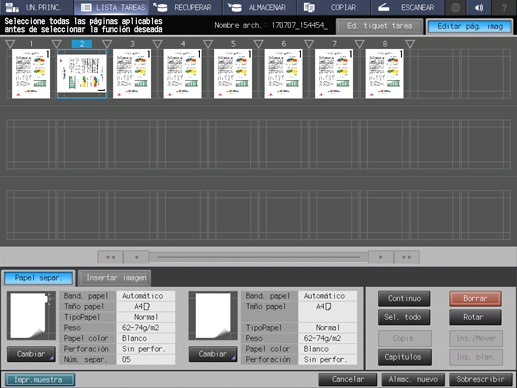The image size is (517, 388).
Task: Jump to first page double-arrow button
Action: (x=110, y=257)
